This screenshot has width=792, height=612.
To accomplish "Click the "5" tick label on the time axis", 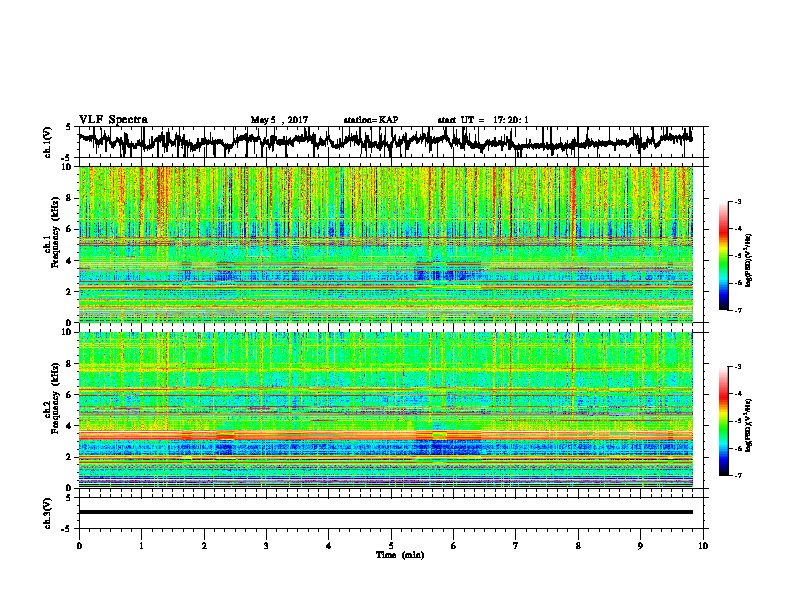I will coord(391,546).
